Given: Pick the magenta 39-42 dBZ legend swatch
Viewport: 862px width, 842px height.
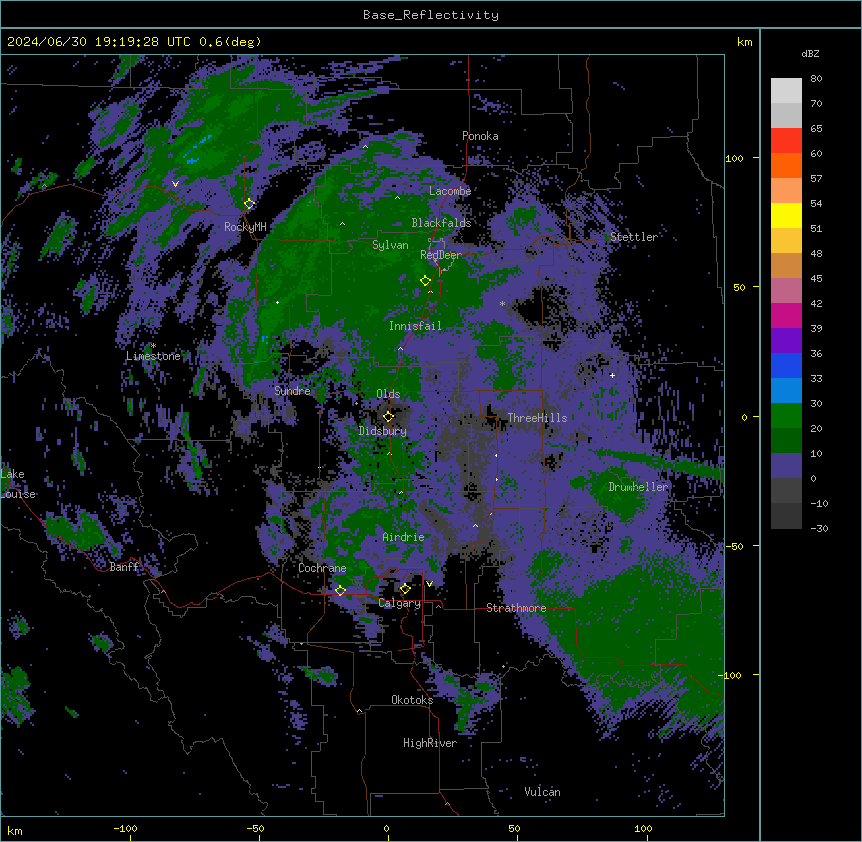Looking at the screenshot, I should pyautogui.click(x=786, y=315).
